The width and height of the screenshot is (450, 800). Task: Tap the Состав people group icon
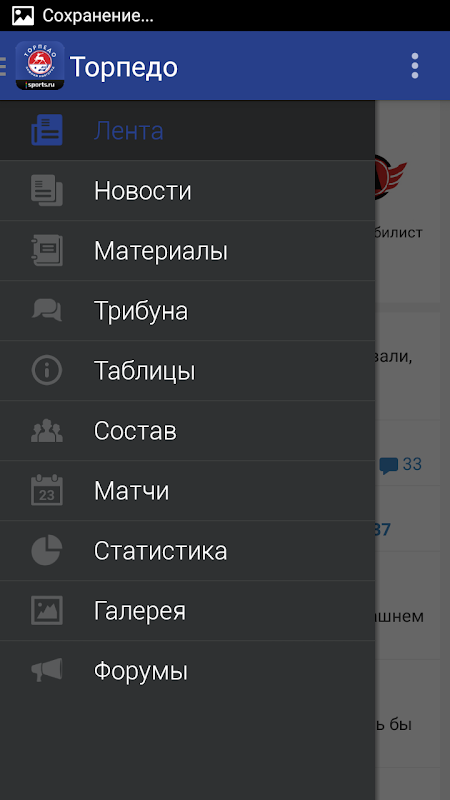pos(47,431)
